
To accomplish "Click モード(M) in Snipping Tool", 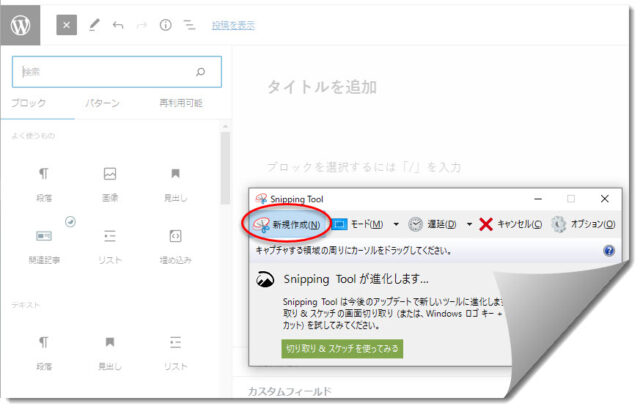I will coord(358,224).
